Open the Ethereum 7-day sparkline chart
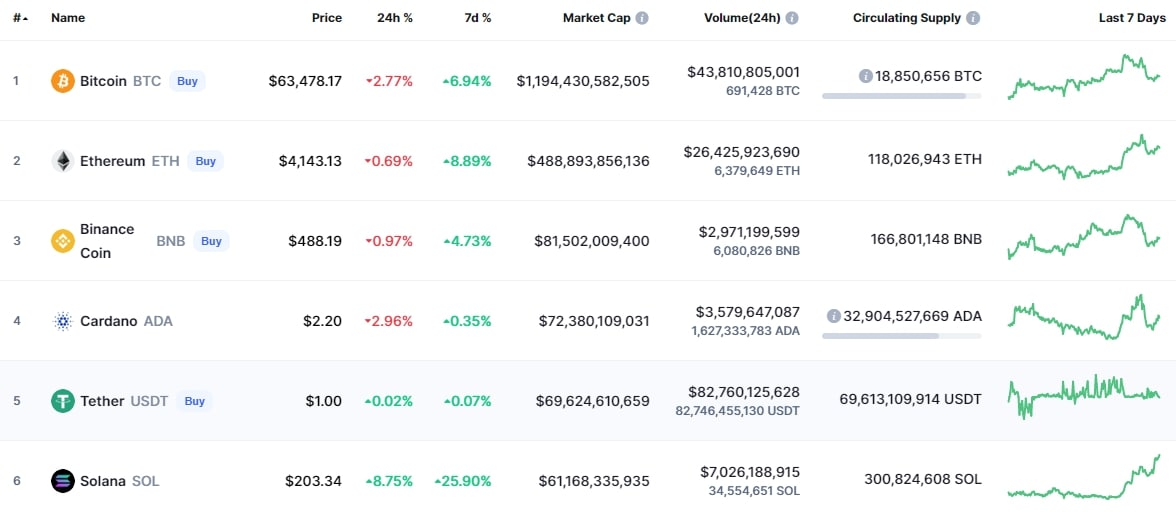The image size is (1176, 516). tap(1084, 157)
